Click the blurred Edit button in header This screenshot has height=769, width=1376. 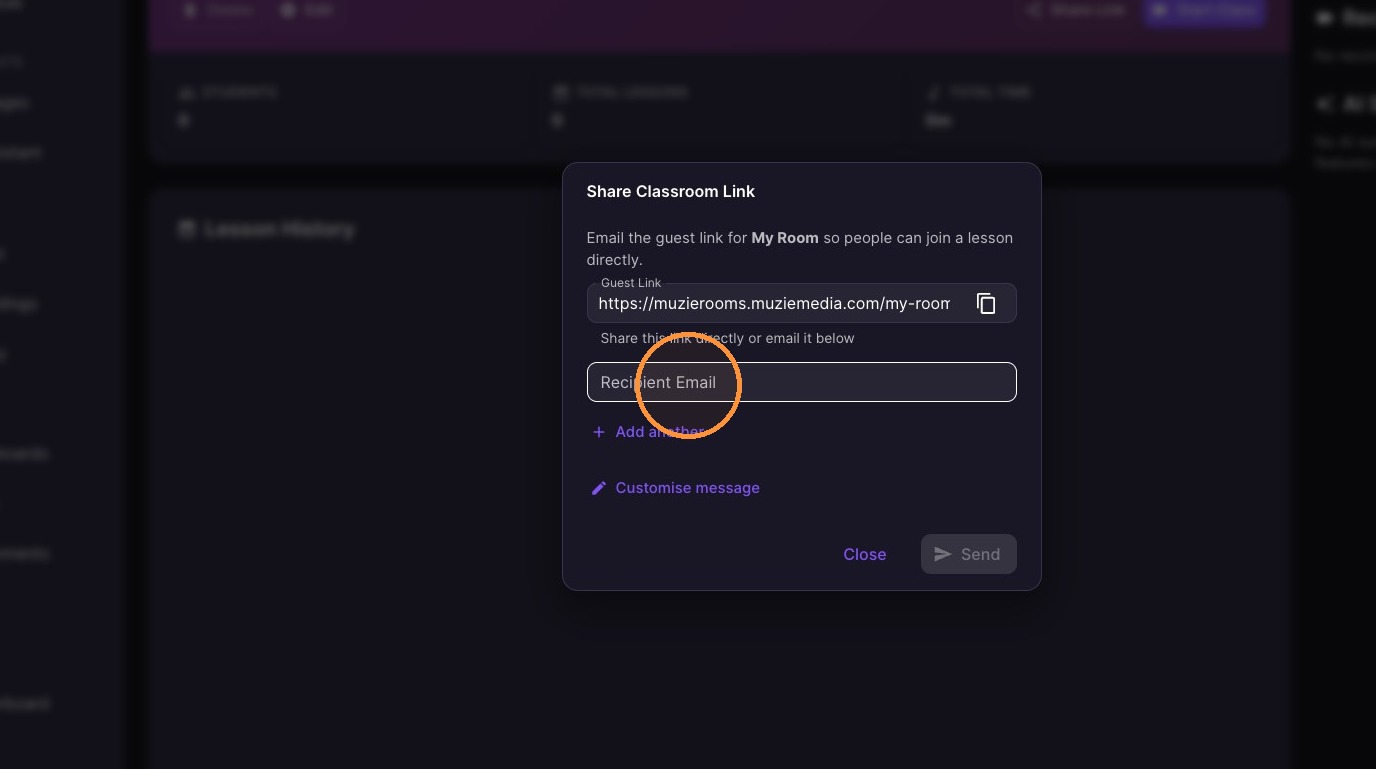pos(307,10)
